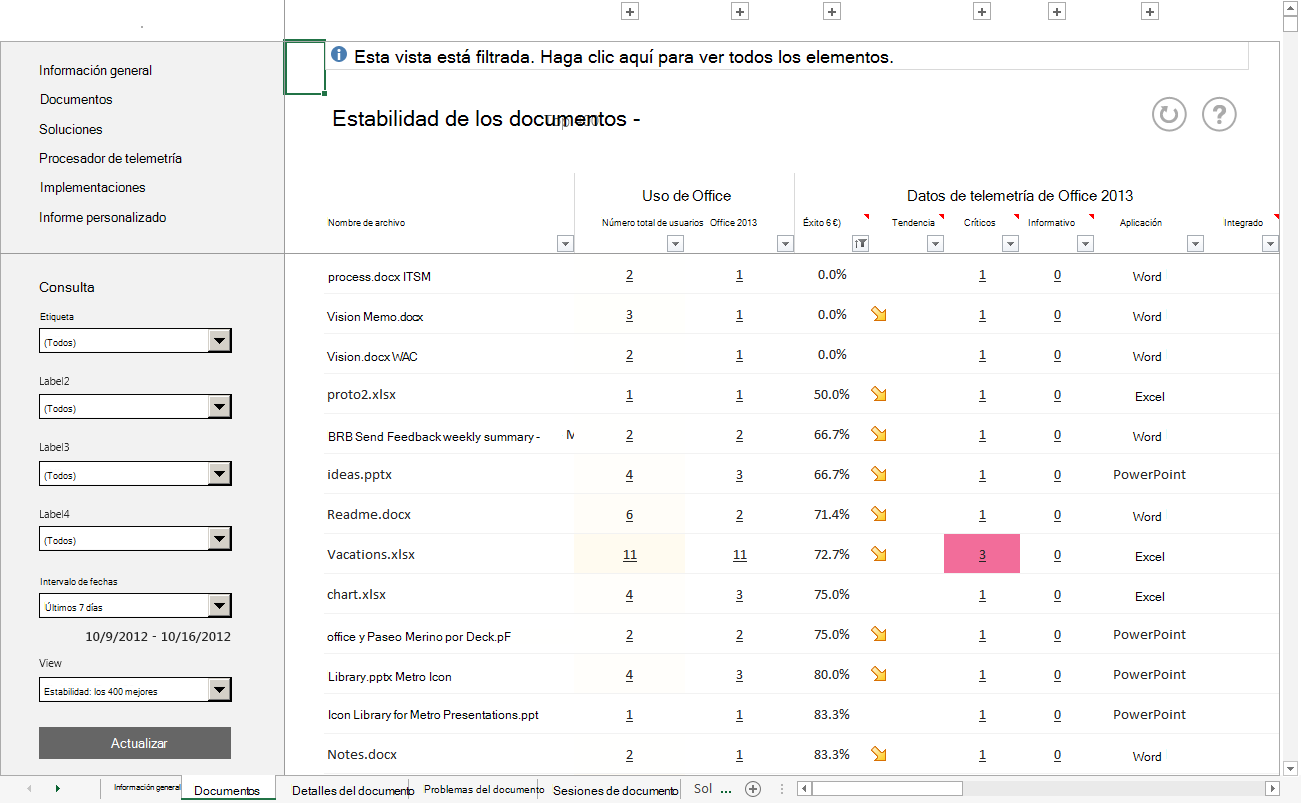Go to Informe personalizado in sidebar
This screenshot has width=1301, height=803.
point(103,217)
